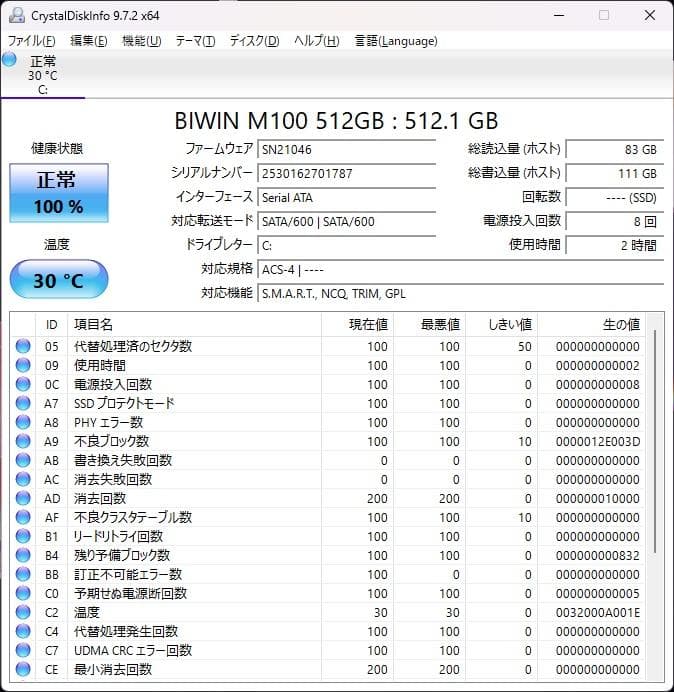The image size is (674, 692).
Task: Open the ディスク(D) menu
Action: coord(255,41)
